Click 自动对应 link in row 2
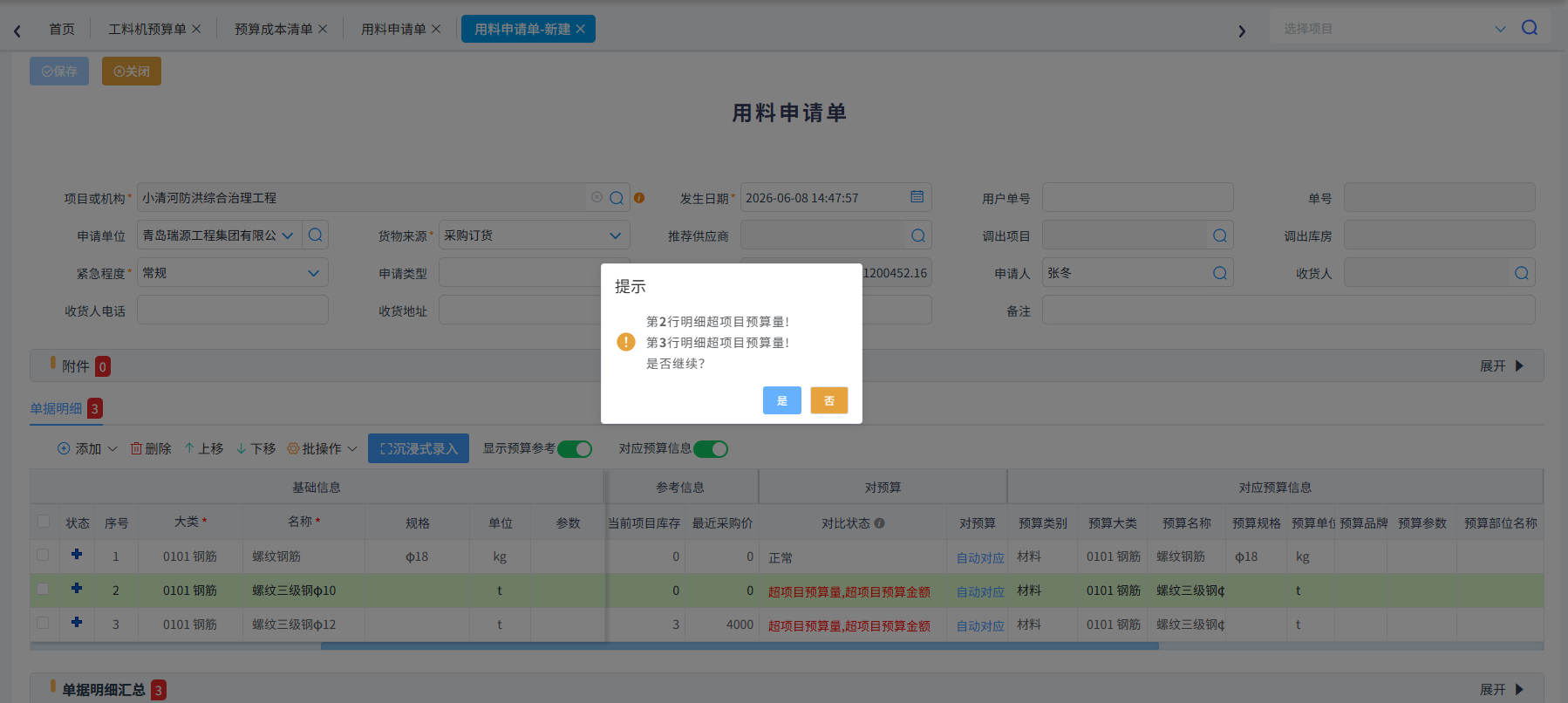Image resolution: width=1568 pixels, height=703 pixels. [980, 591]
